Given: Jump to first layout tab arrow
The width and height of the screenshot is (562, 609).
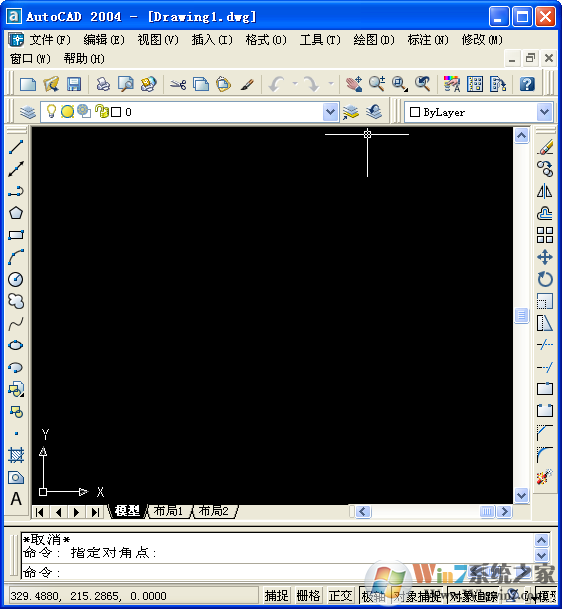Looking at the screenshot, I should (x=40, y=512).
